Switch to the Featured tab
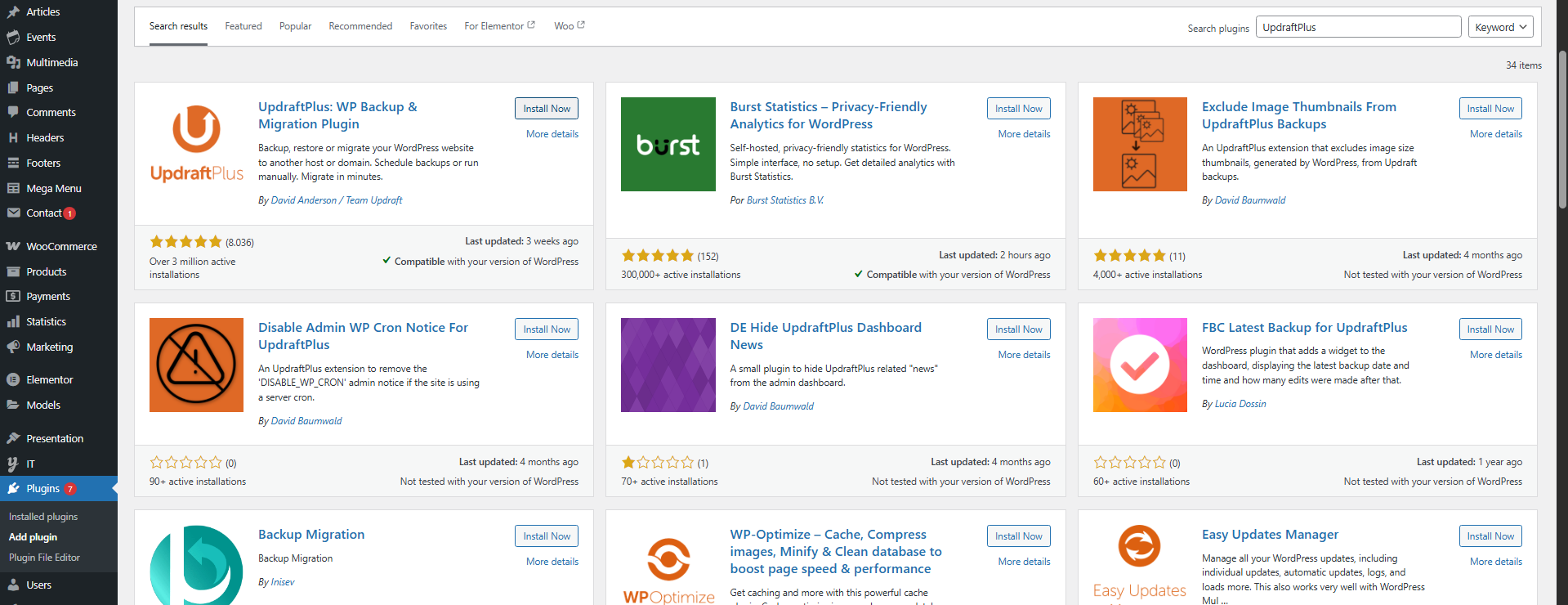The width and height of the screenshot is (1568, 605). pyautogui.click(x=243, y=26)
